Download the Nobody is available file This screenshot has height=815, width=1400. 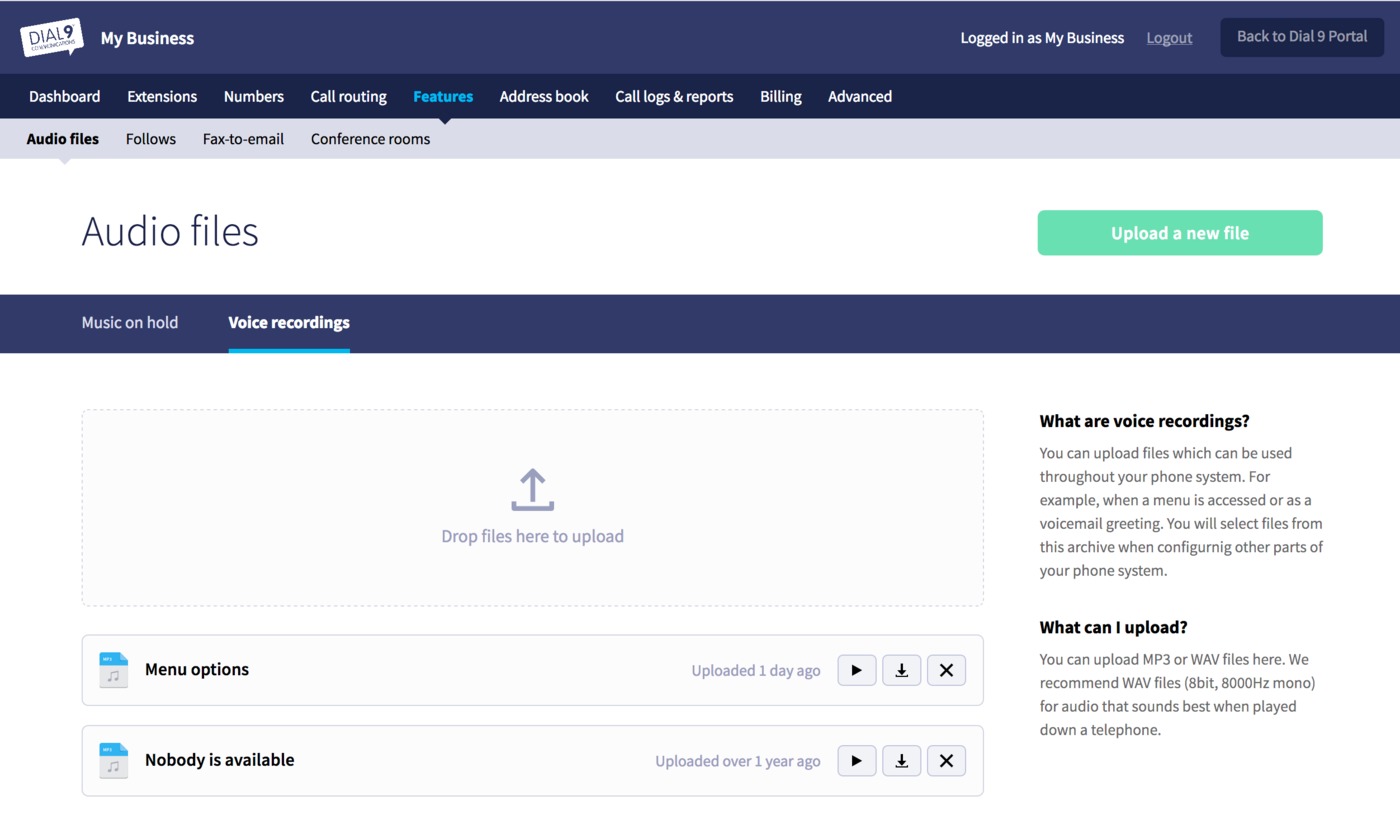click(902, 761)
